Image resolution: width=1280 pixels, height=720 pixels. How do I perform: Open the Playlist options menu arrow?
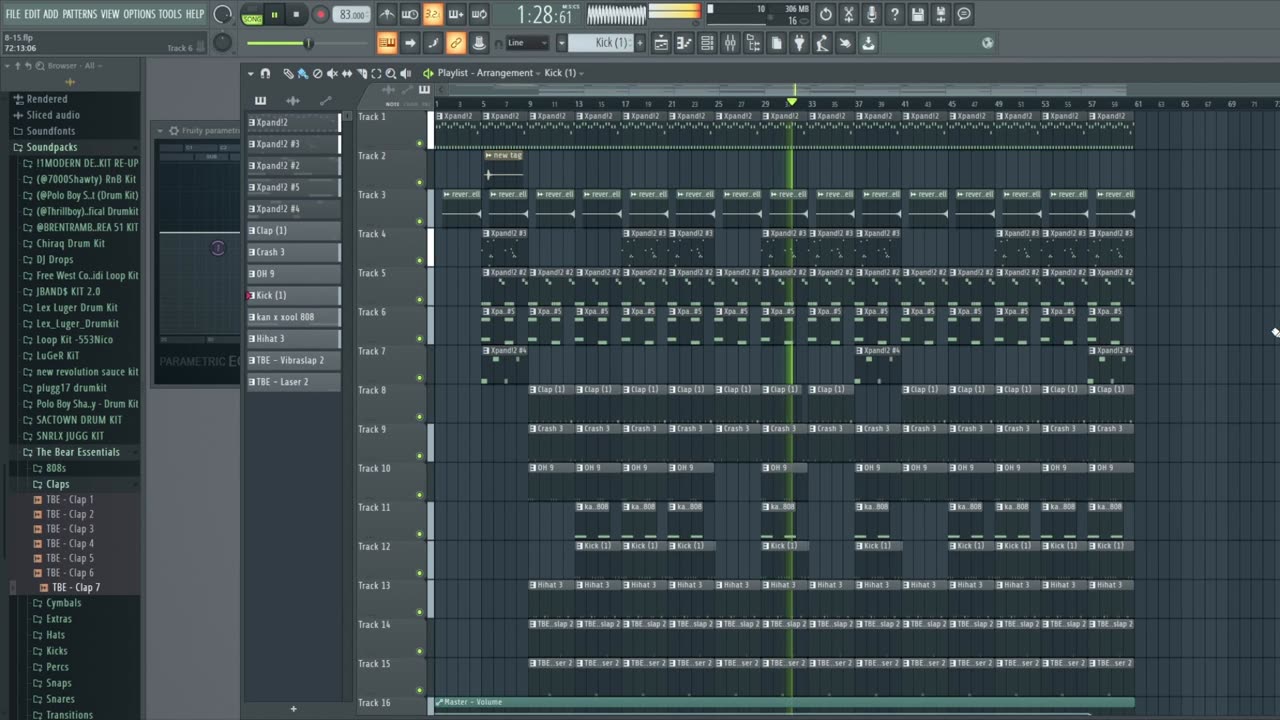click(x=251, y=73)
